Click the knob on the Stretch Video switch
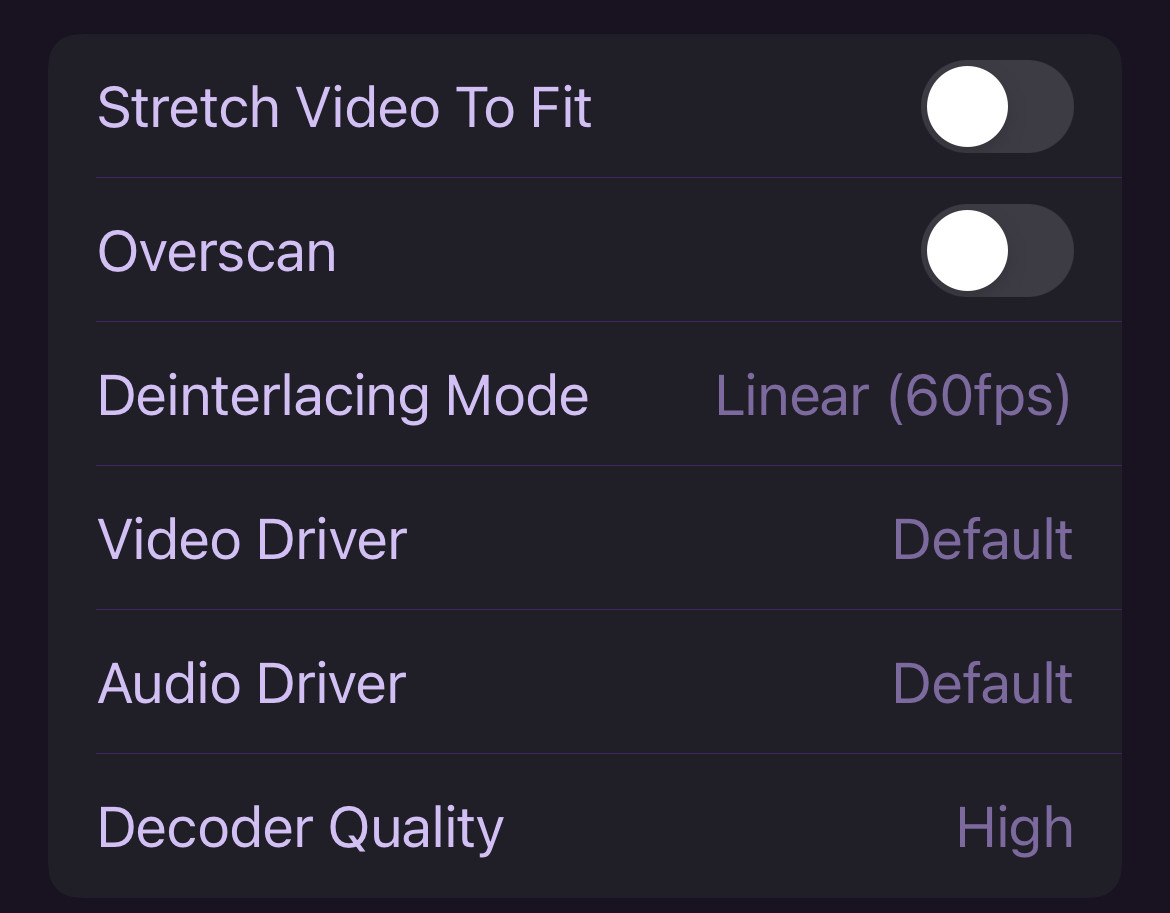Image resolution: width=1170 pixels, height=913 pixels. pyautogui.click(x=967, y=107)
